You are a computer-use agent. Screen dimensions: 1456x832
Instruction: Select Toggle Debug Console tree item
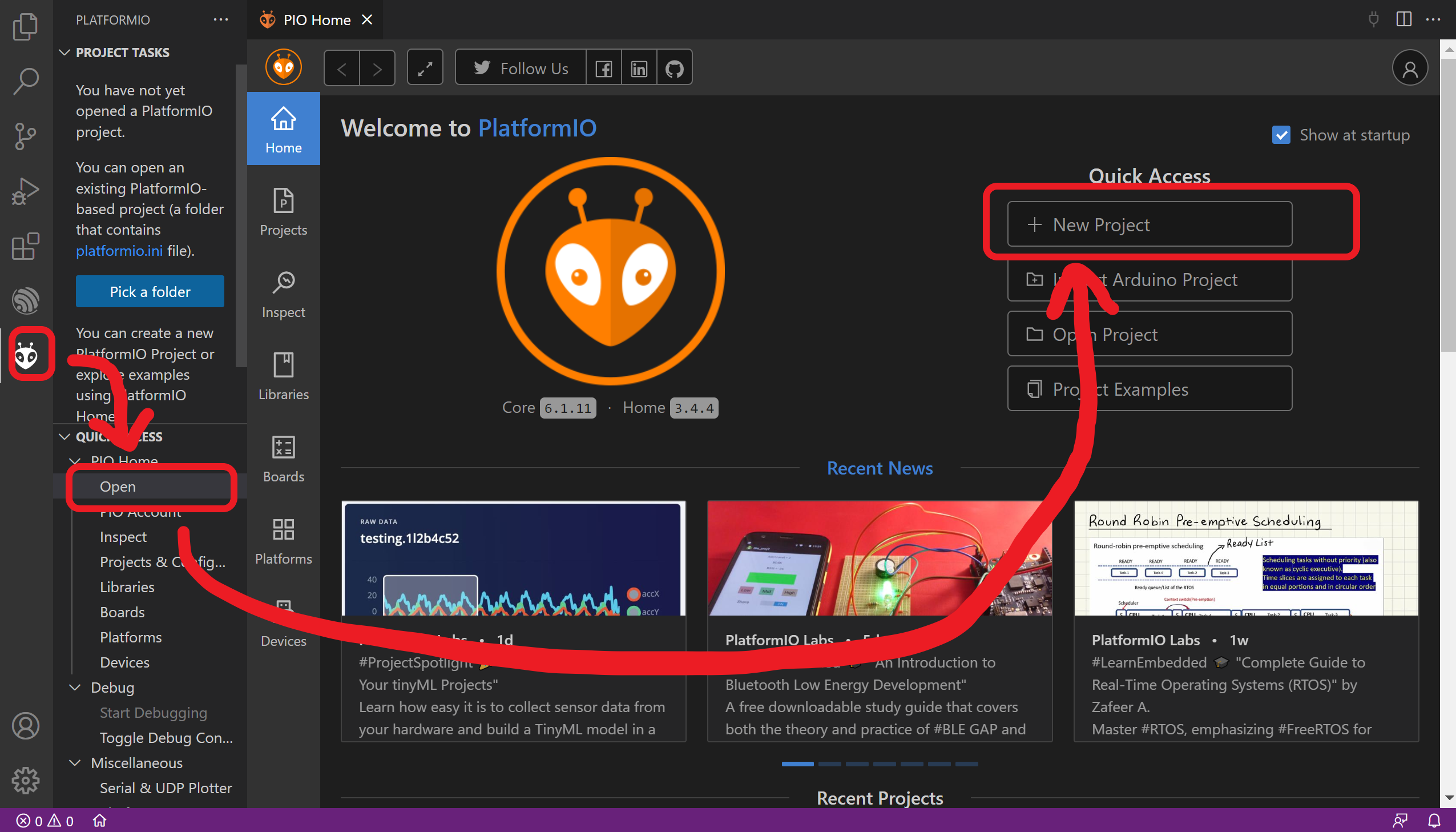(150, 737)
